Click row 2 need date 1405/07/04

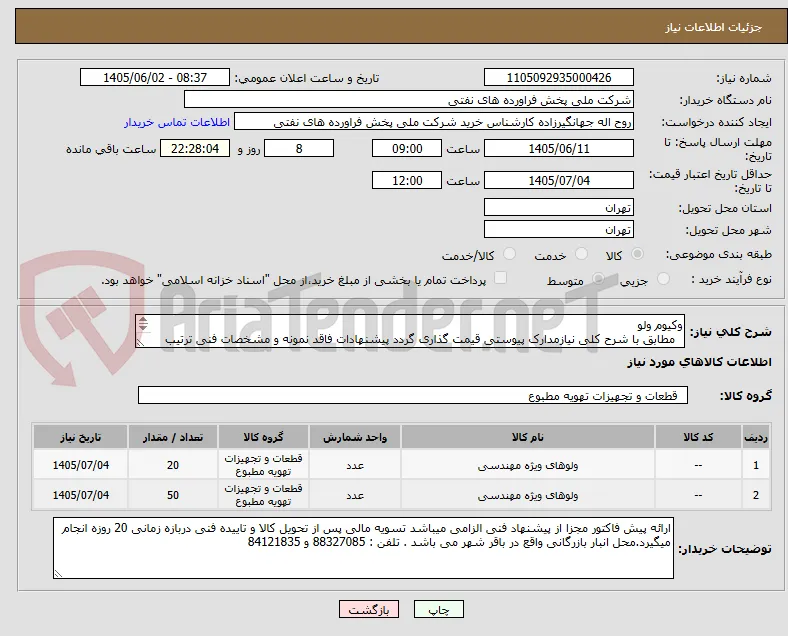coord(80,495)
